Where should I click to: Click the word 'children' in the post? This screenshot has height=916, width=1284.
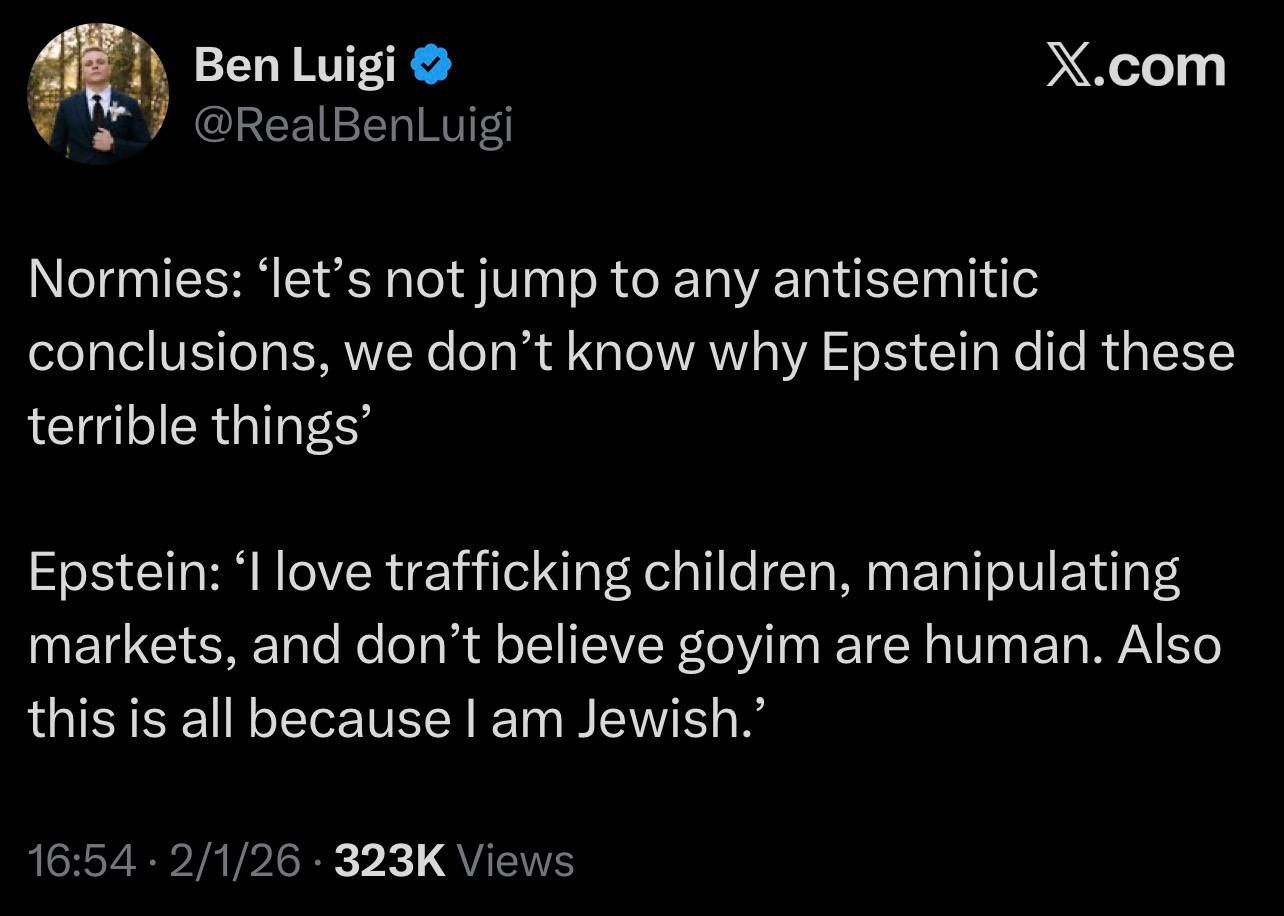coord(744,573)
